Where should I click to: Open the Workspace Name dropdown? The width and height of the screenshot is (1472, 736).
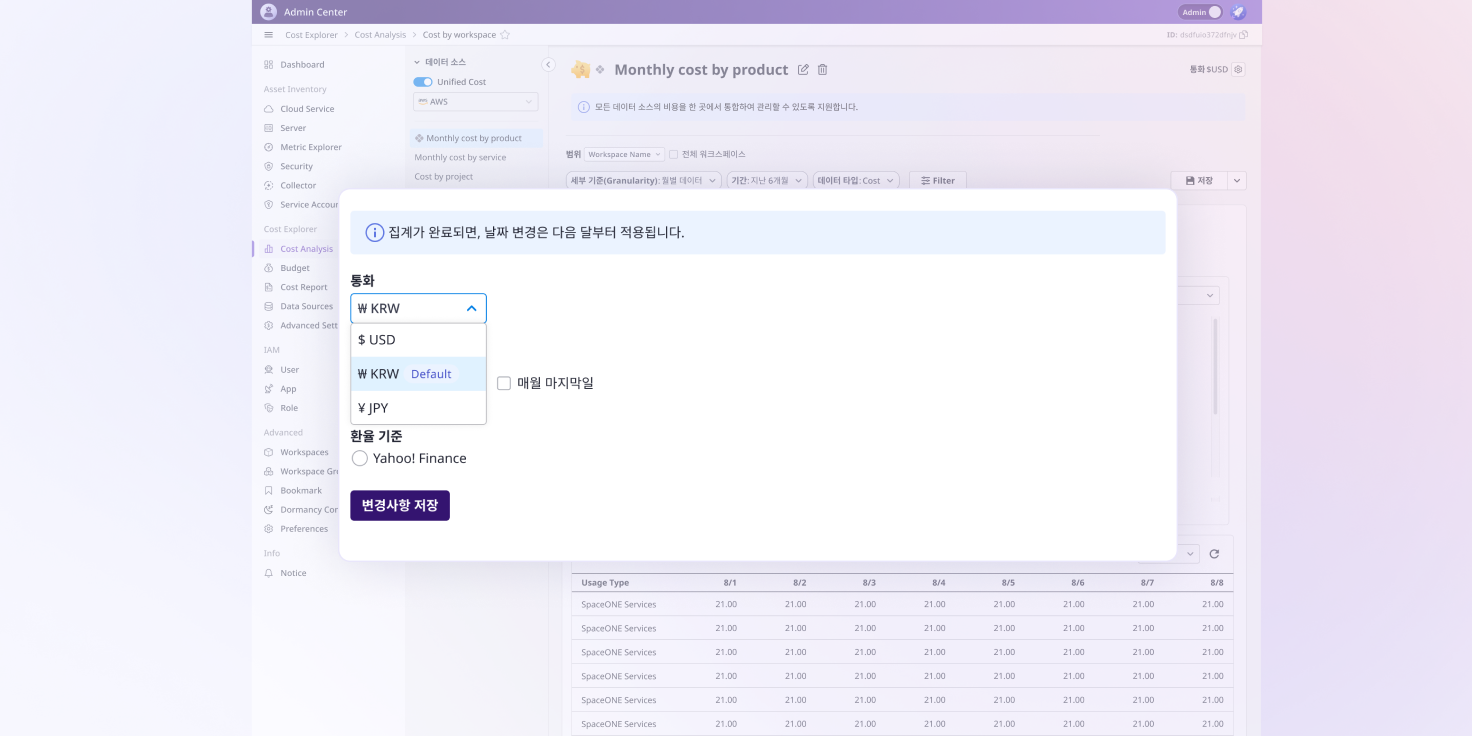point(624,154)
